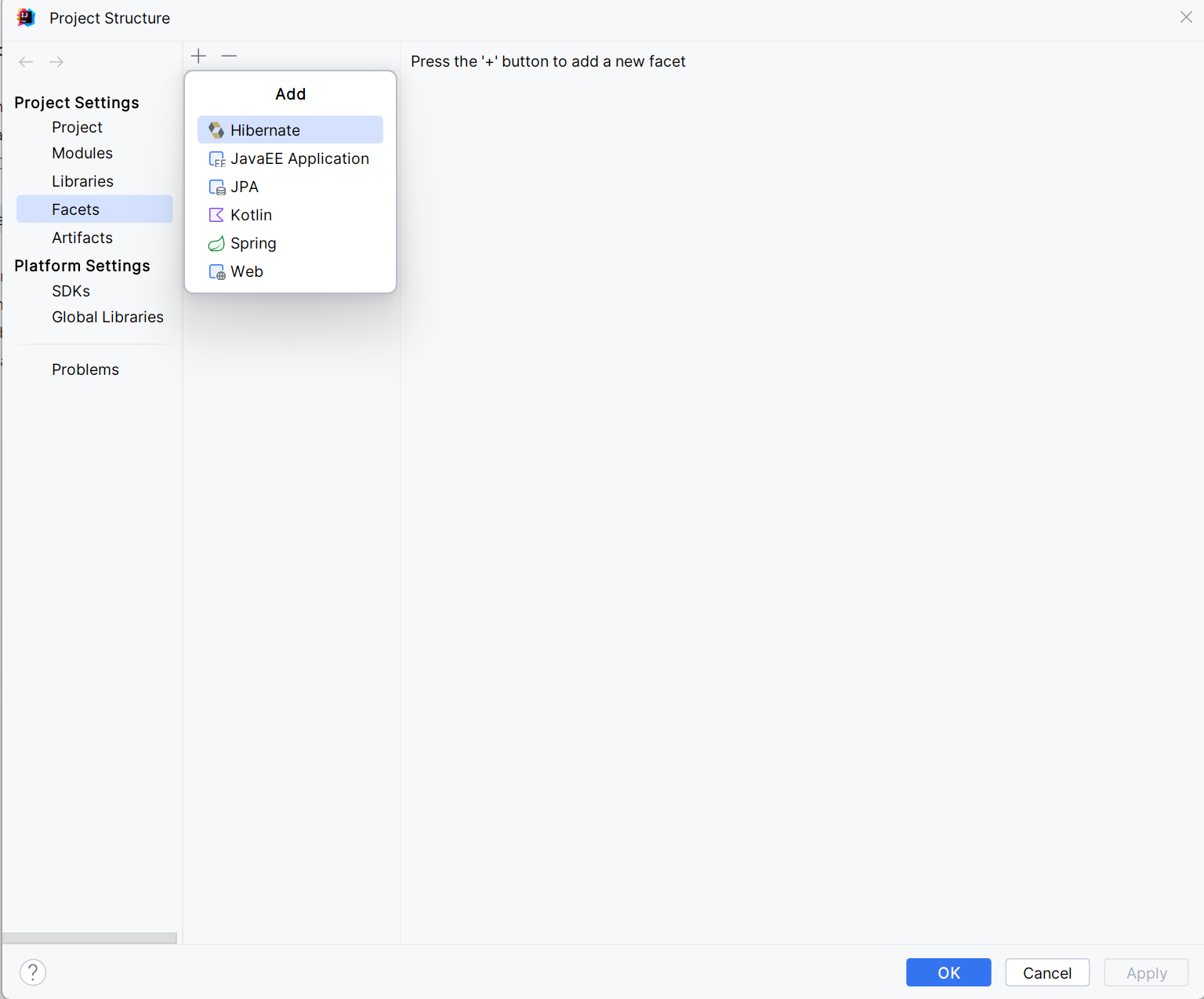Close the Project Structure dialog
1204x999 pixels.
click(1186, 17)
